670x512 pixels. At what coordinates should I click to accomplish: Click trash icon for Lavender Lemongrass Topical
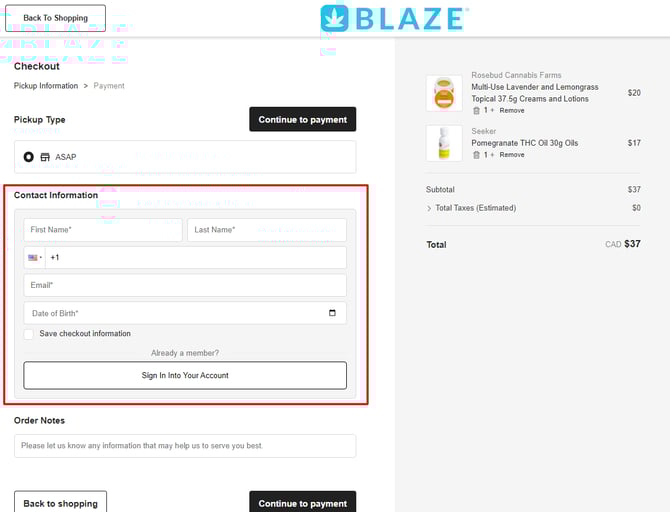coord(476,111)
